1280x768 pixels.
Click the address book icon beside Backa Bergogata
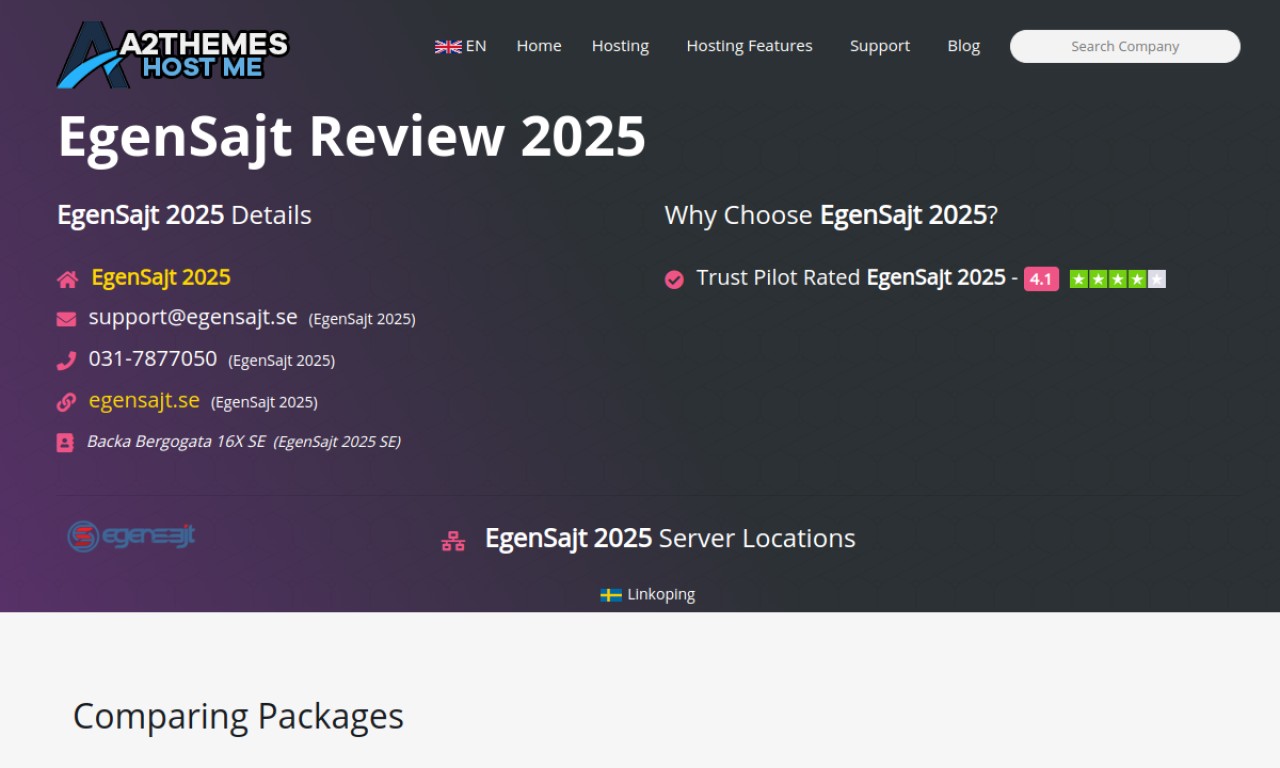(x=65, y=442)
